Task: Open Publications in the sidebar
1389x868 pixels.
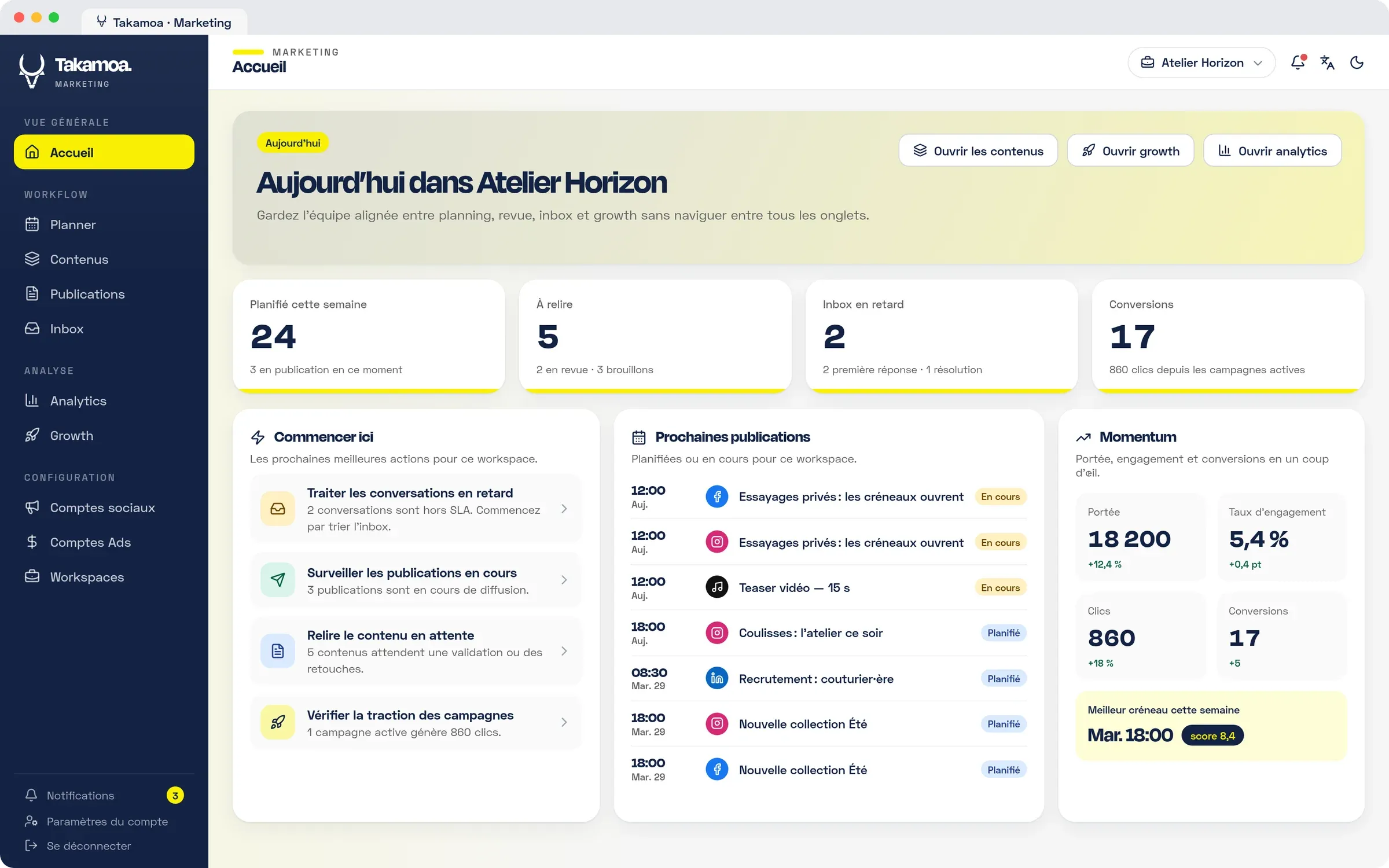Action: click(x=104, y=294)
